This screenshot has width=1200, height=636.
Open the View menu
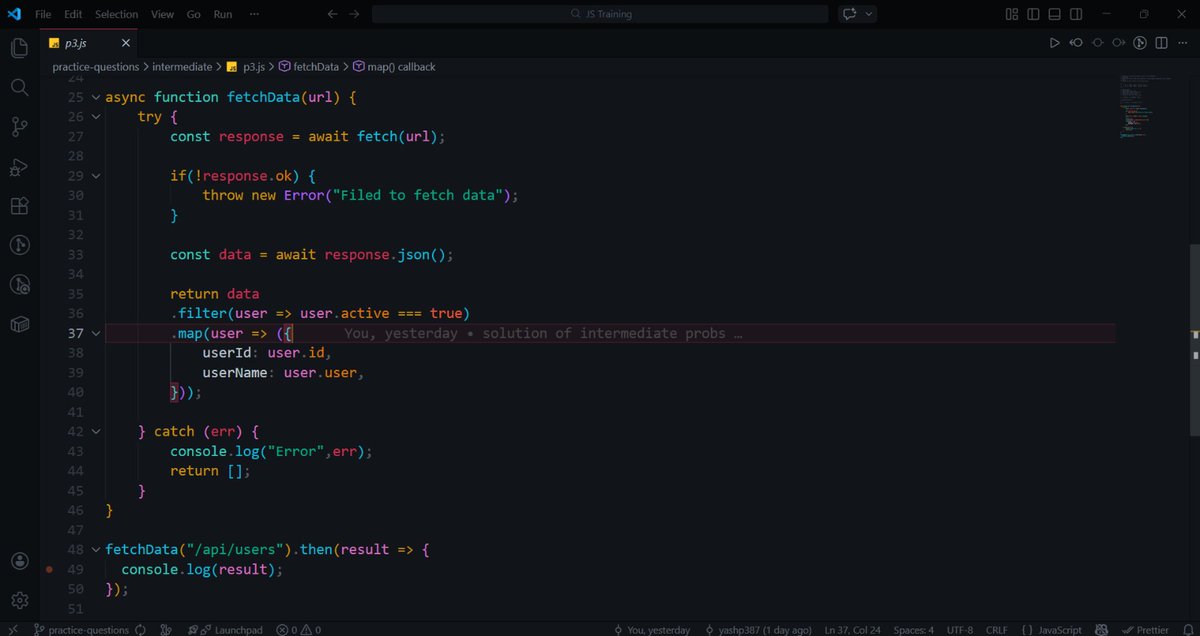pos(162,14)
